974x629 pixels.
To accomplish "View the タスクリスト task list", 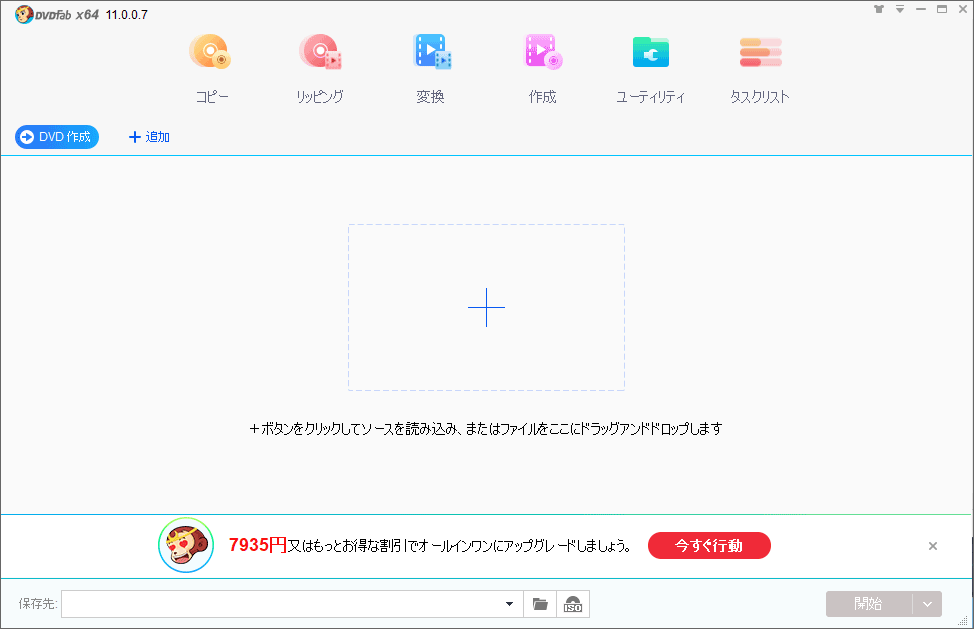I will point(760,52).
